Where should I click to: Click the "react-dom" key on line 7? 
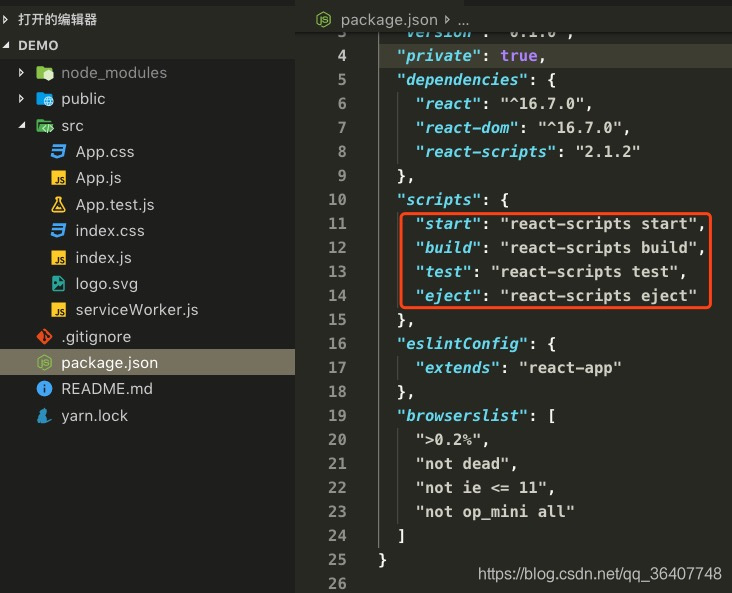(466, 127)
